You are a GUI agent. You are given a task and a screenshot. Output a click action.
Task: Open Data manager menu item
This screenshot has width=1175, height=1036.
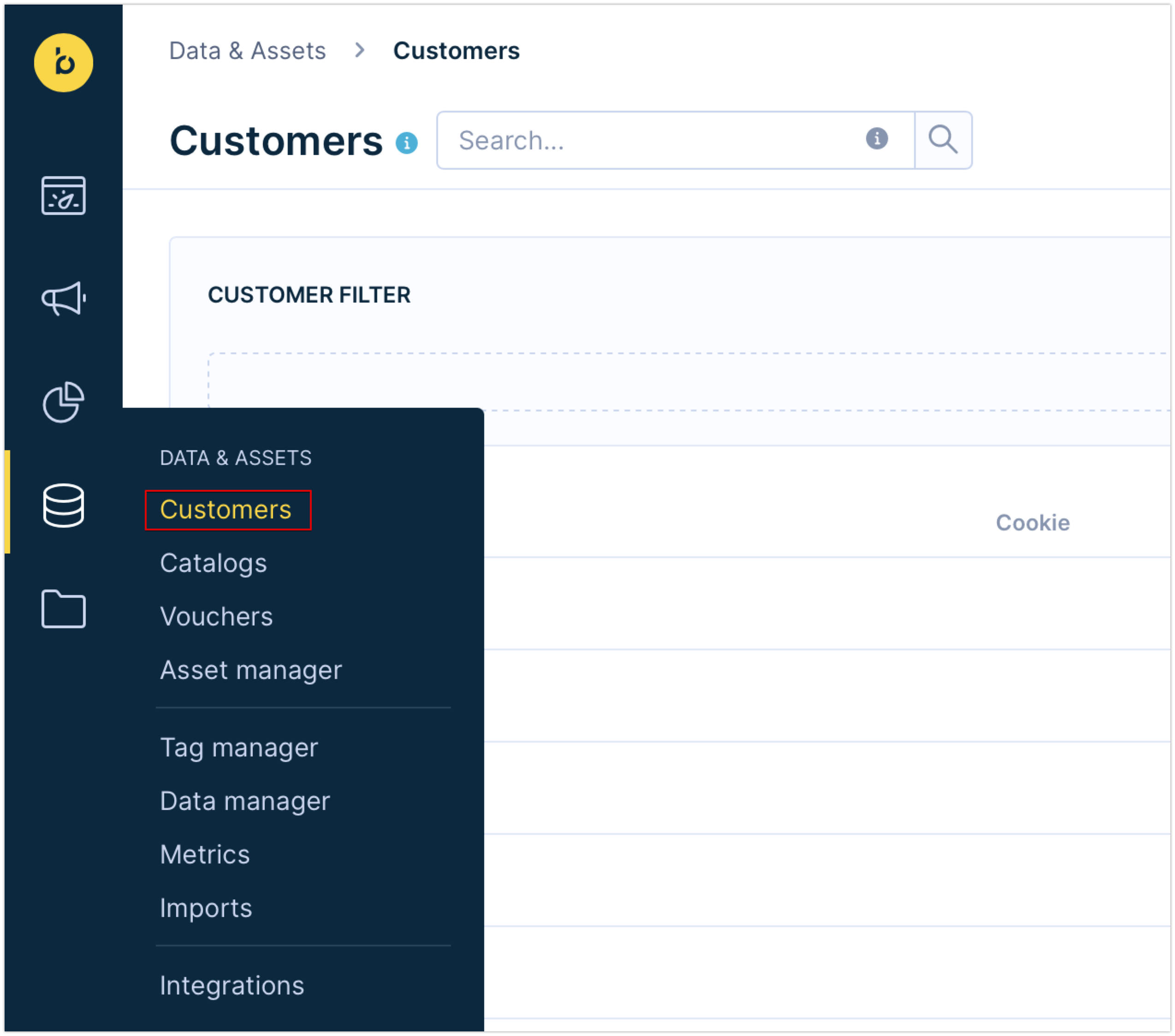click(245, 801)
